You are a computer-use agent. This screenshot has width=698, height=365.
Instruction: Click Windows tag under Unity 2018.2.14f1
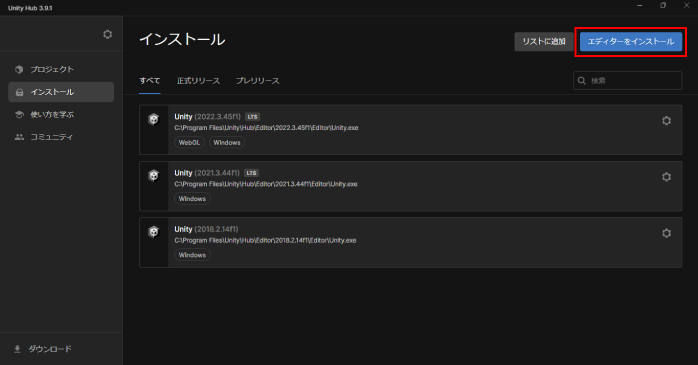(x=192, y=255)
